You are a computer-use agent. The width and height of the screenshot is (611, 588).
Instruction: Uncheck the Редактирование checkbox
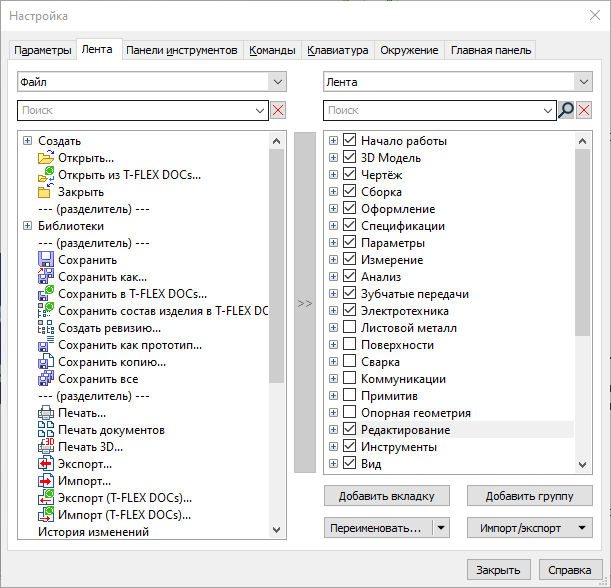click(x=350, y=429)
